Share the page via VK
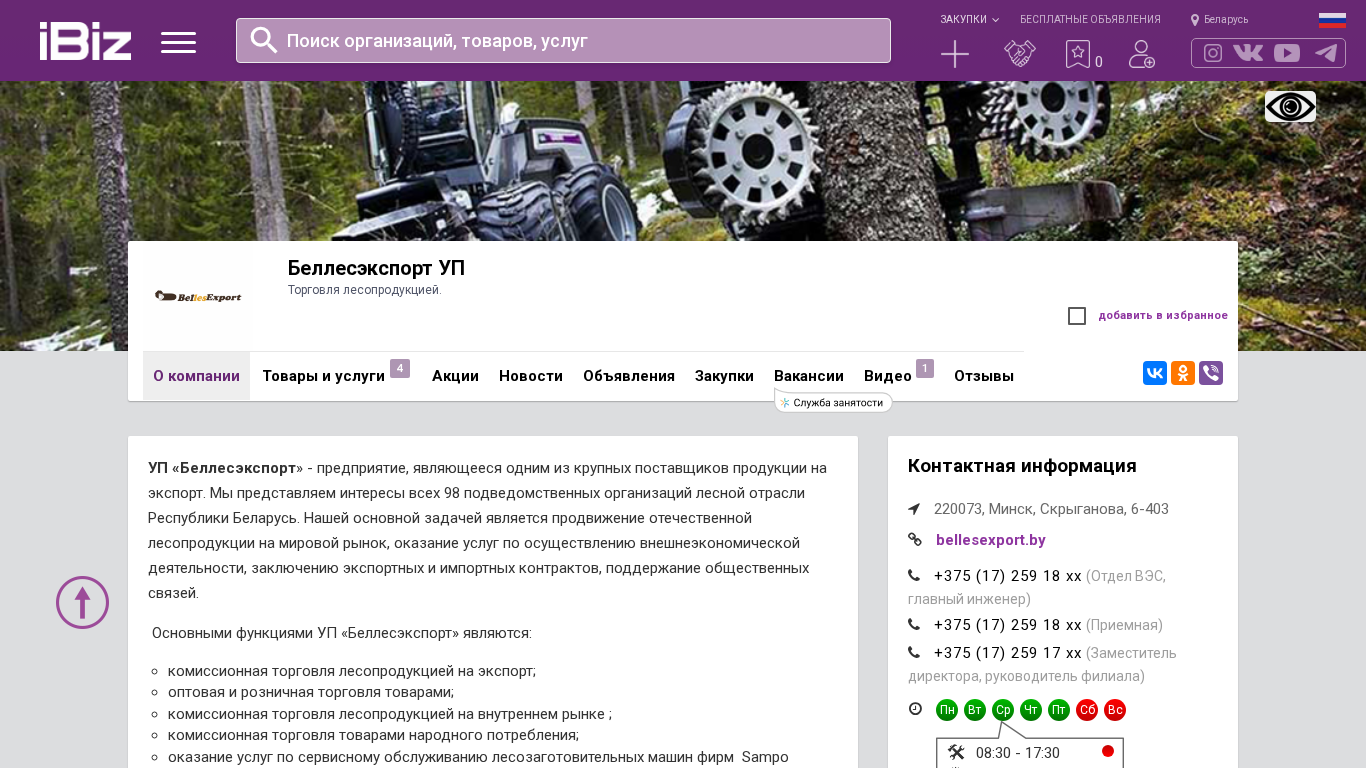 [x=1155, y=373]
